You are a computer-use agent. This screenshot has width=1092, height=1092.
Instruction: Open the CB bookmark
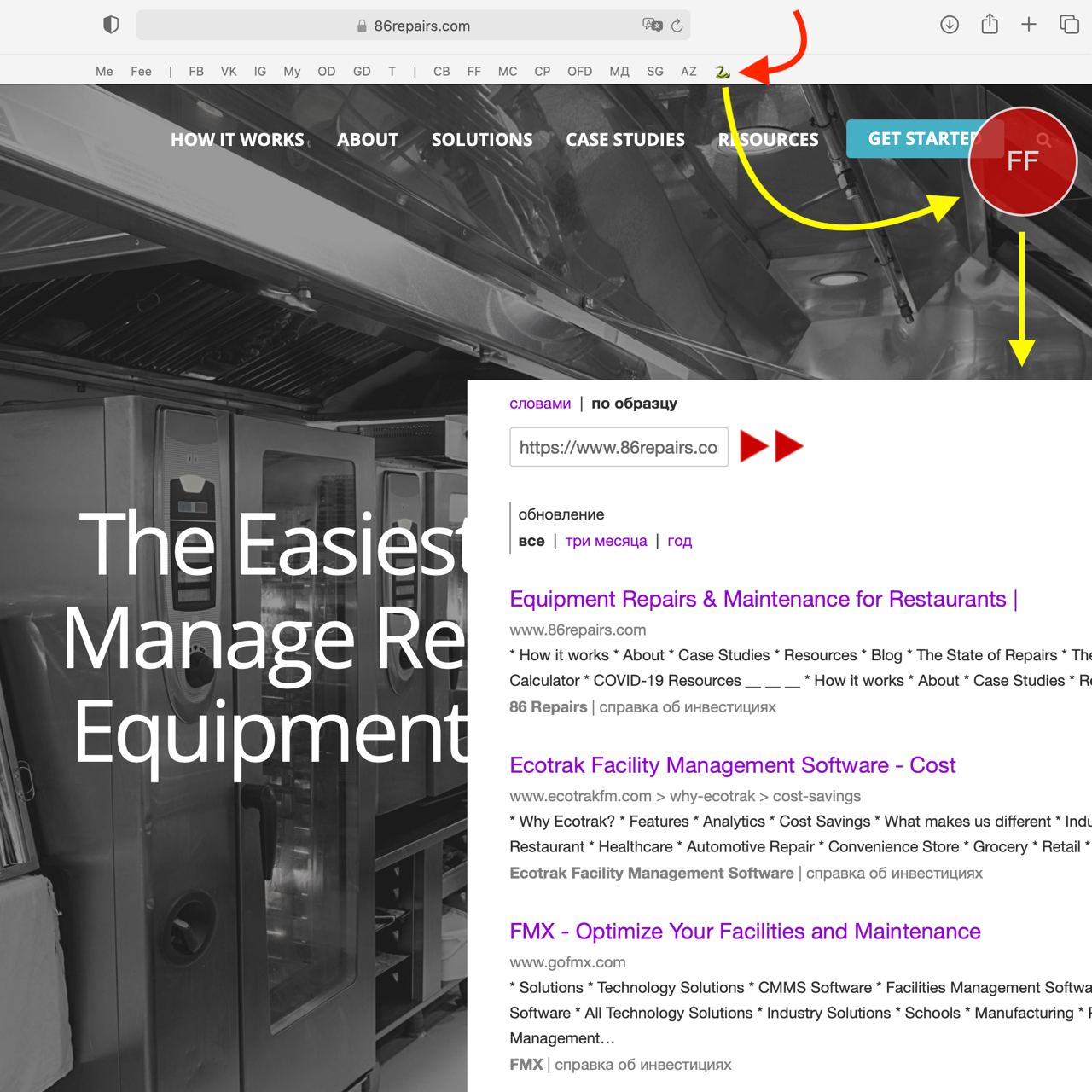(x=442, y=72)
